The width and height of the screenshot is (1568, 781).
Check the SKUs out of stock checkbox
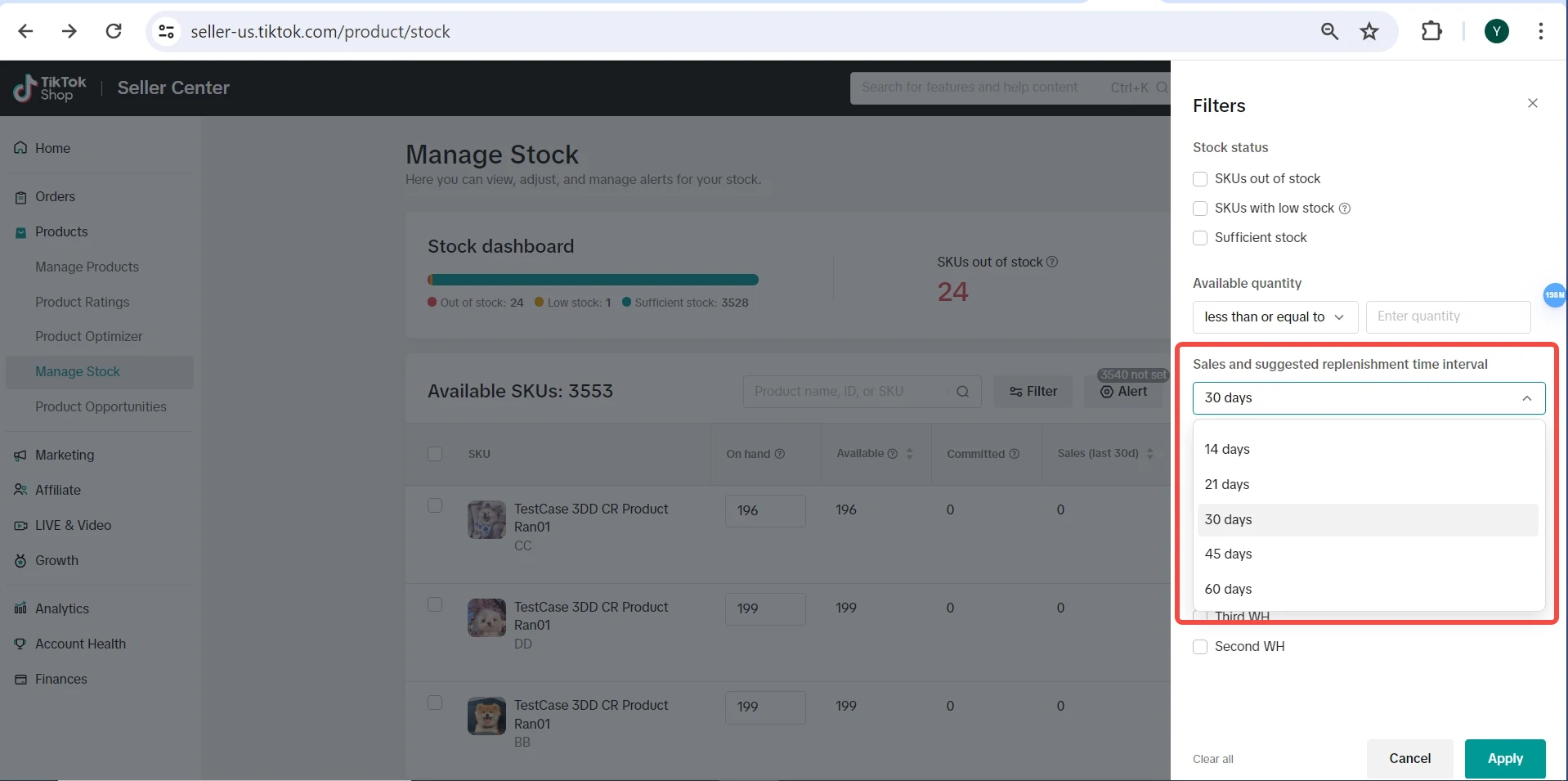click(x=1200, y=179)
